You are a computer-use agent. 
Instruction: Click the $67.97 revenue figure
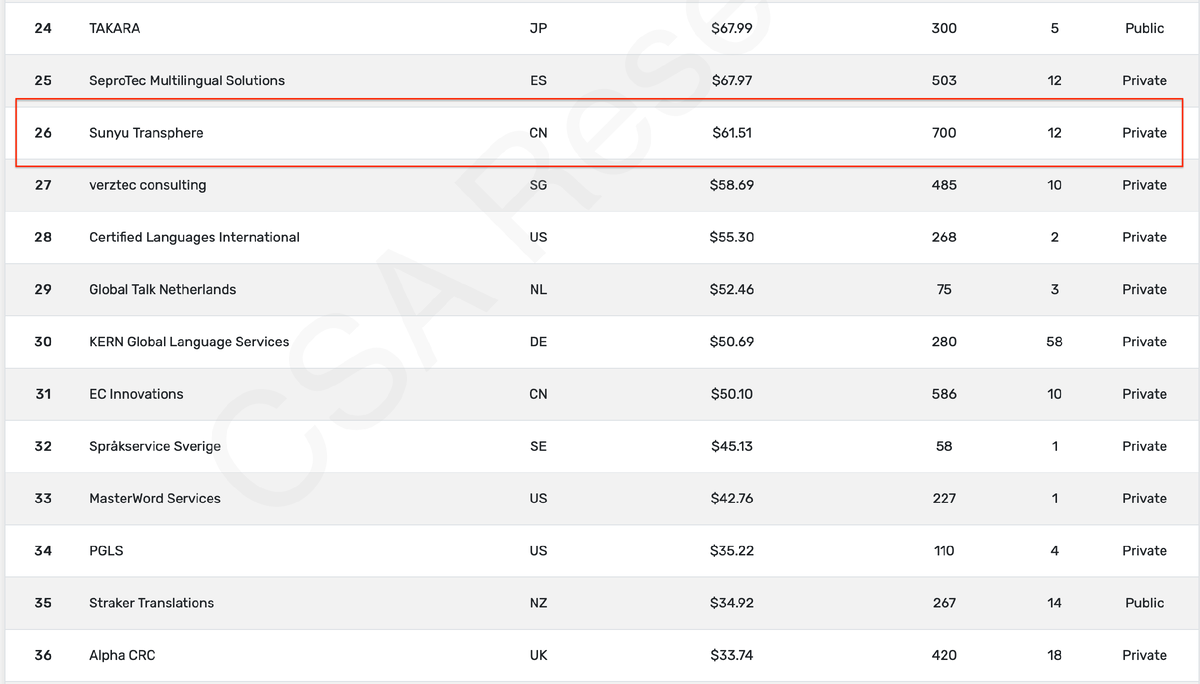tap(732, 80)
